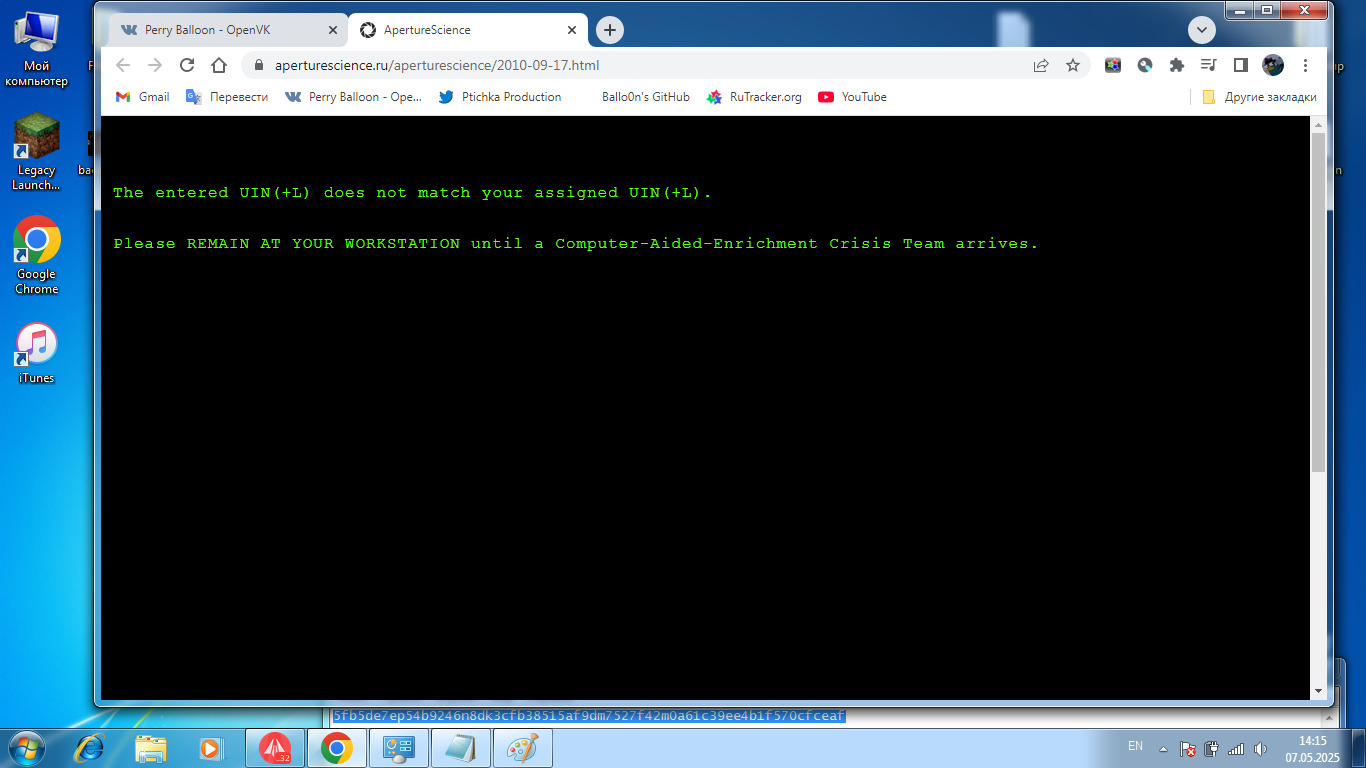
Task: Open the YouTube bookmark
Action: [x=853, y=97]
